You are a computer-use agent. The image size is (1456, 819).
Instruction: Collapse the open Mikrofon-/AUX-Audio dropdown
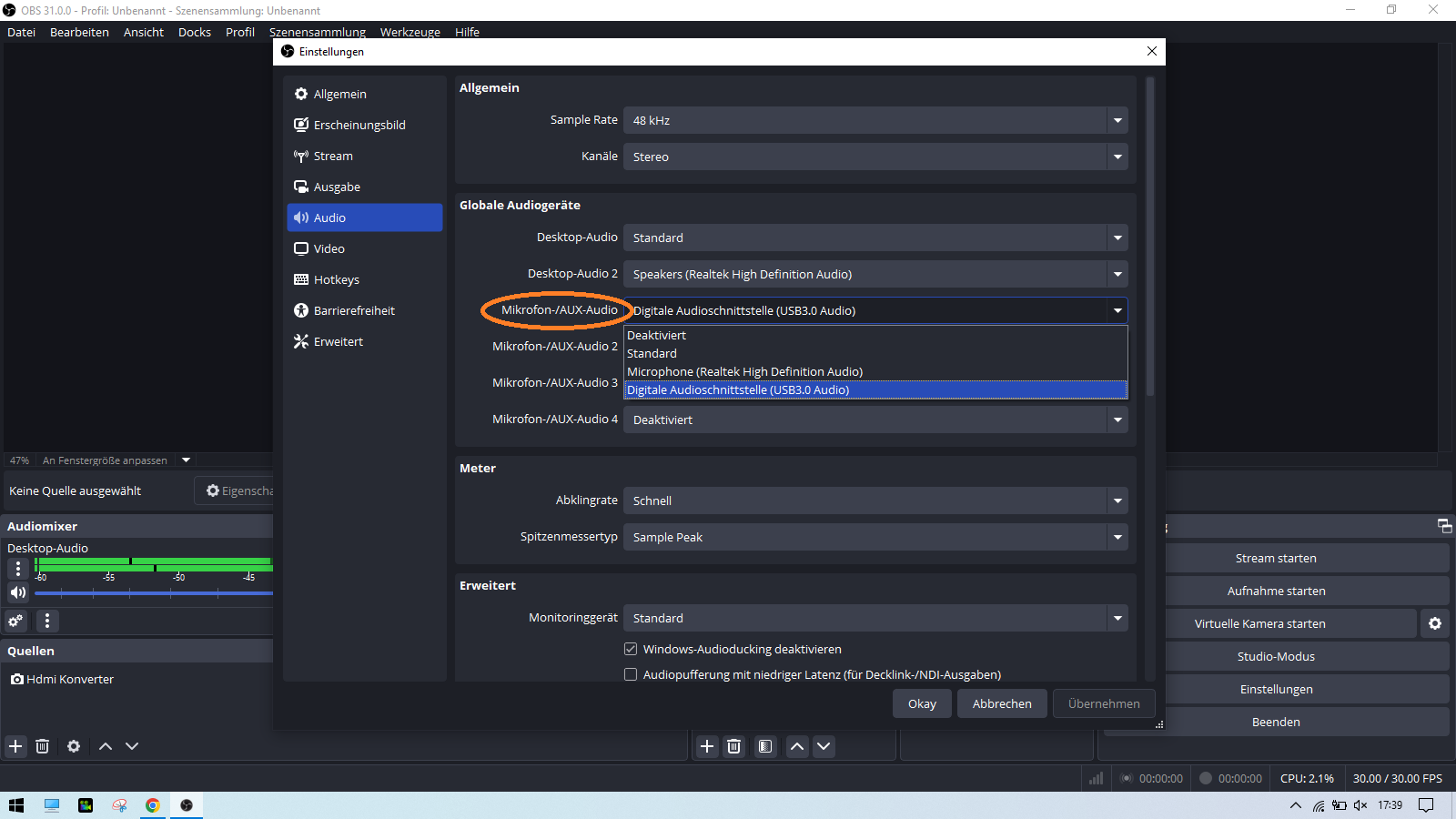coord(875,310)
